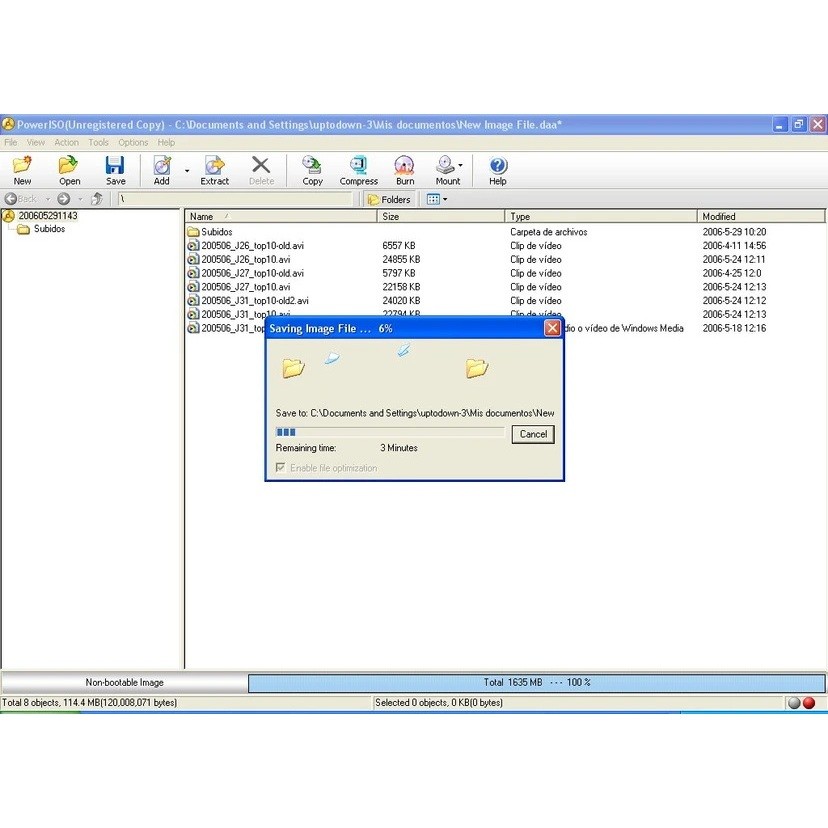Cancel the image saving process
This screenshot has height=828, width=828.
(x=533, y=434)
